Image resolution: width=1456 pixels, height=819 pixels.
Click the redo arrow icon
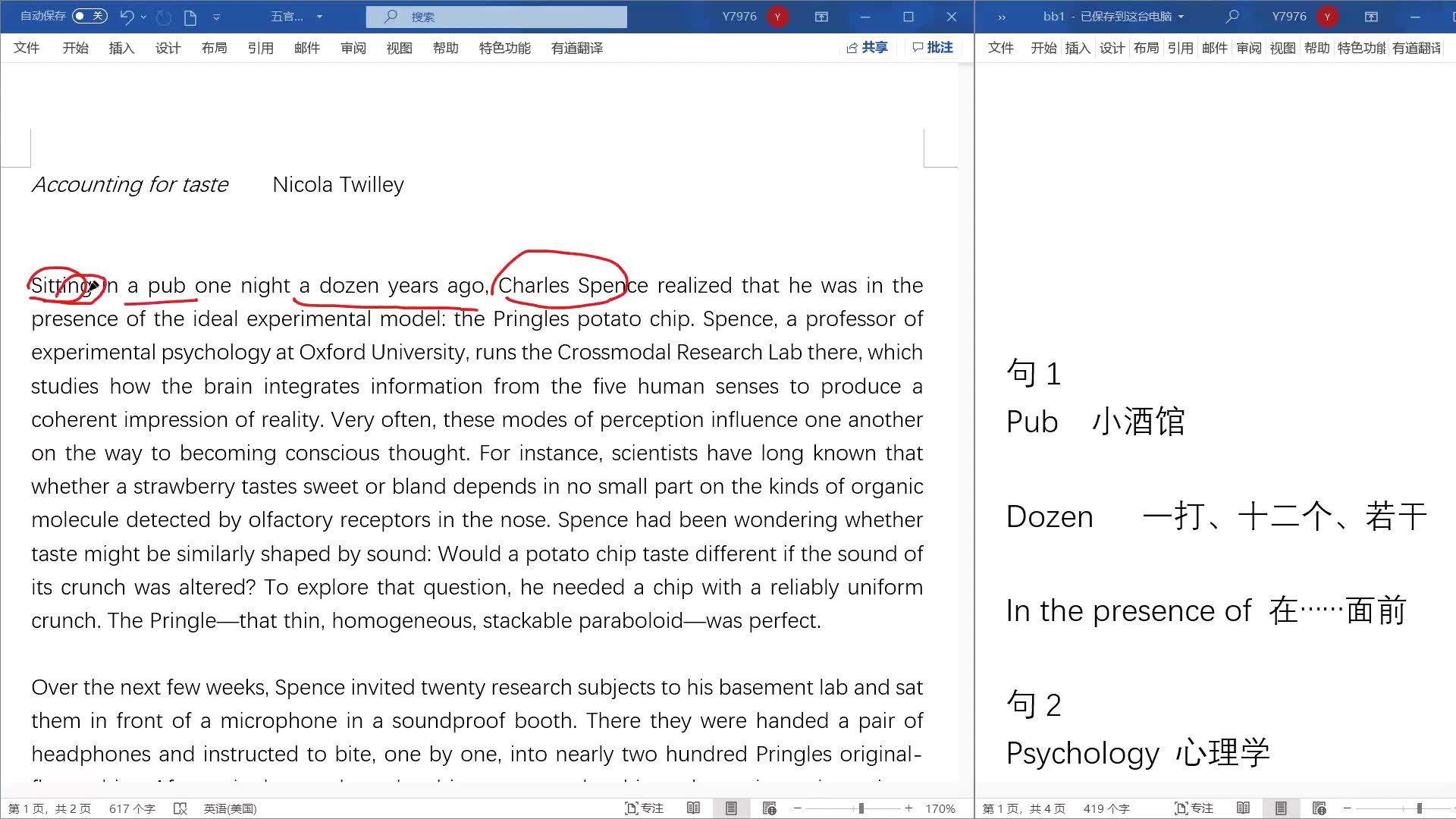click(162, 16)
